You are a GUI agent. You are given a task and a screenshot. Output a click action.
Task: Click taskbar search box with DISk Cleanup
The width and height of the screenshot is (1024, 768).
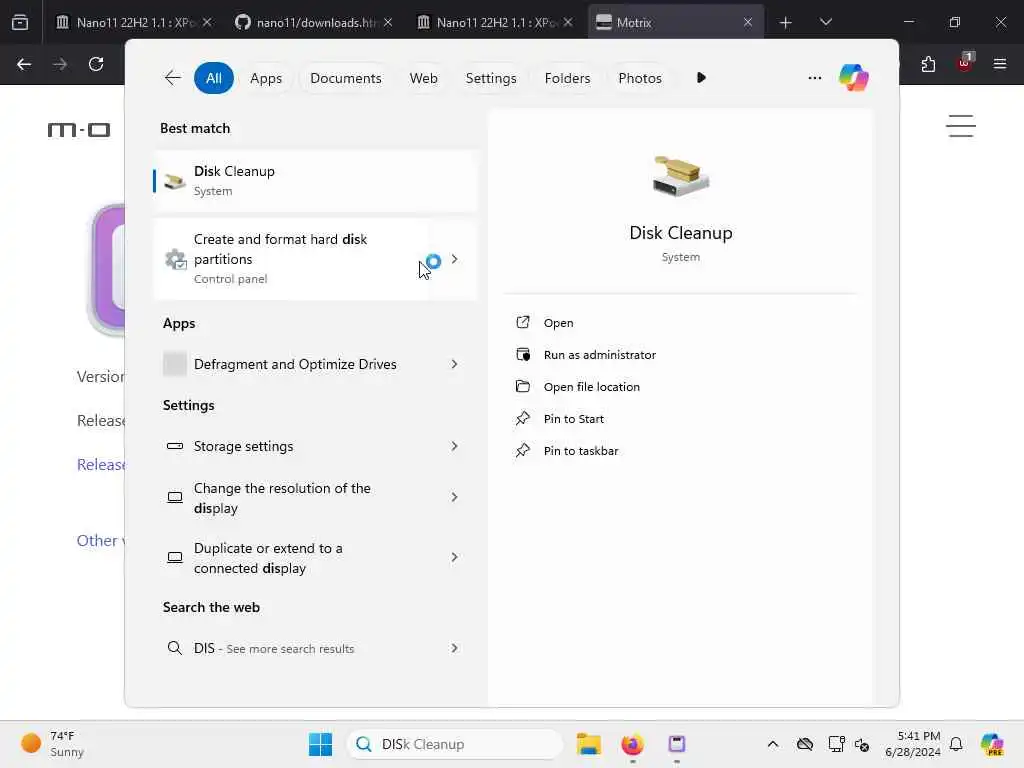coord(455,744)
